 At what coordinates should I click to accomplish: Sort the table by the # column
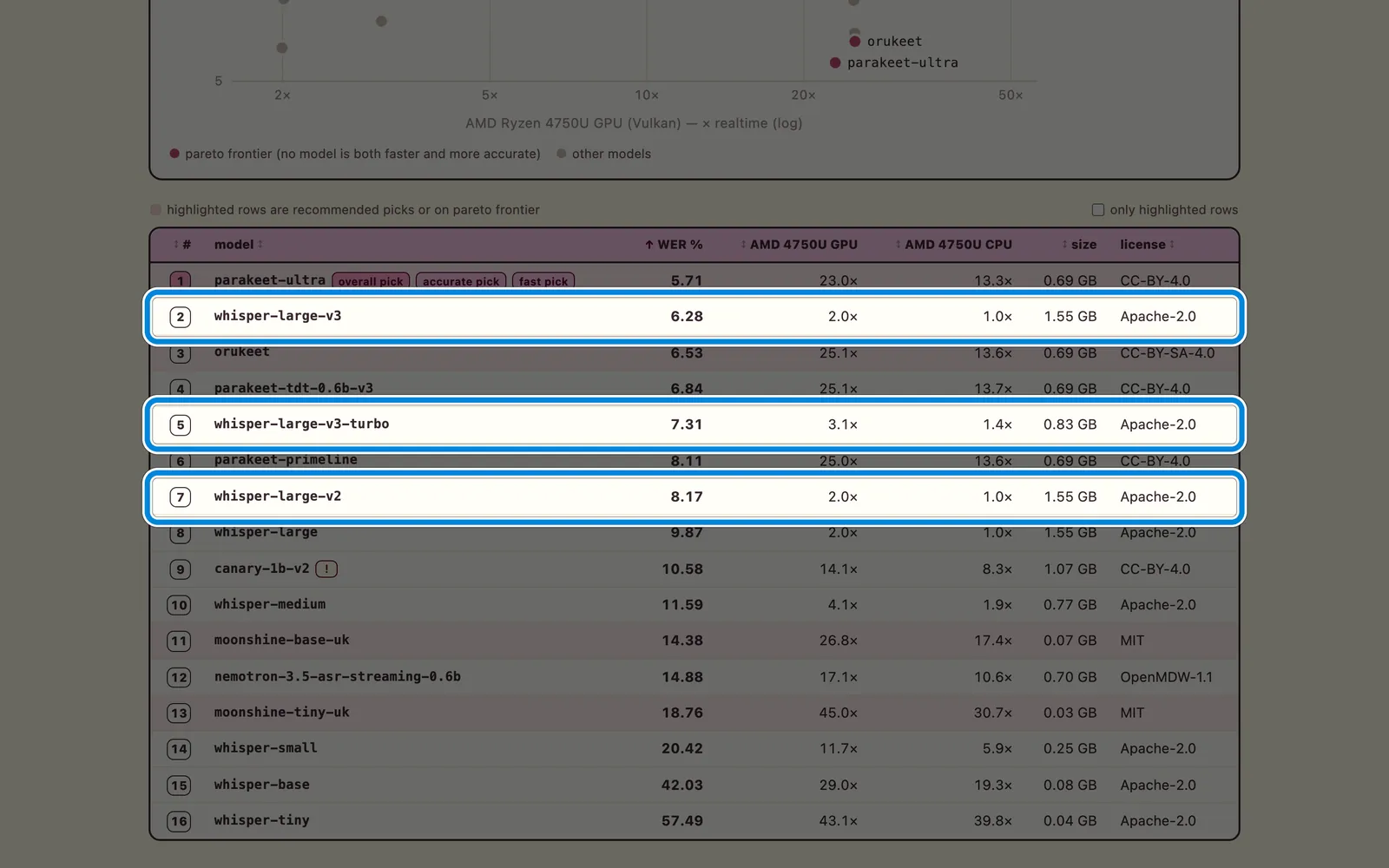point(182,245)
